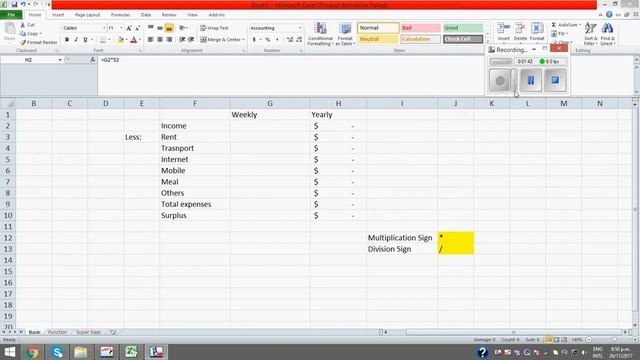Screen dimensions: 640x360
Task: Switch to the Formulas tab
Action: (x=120, y=15)
